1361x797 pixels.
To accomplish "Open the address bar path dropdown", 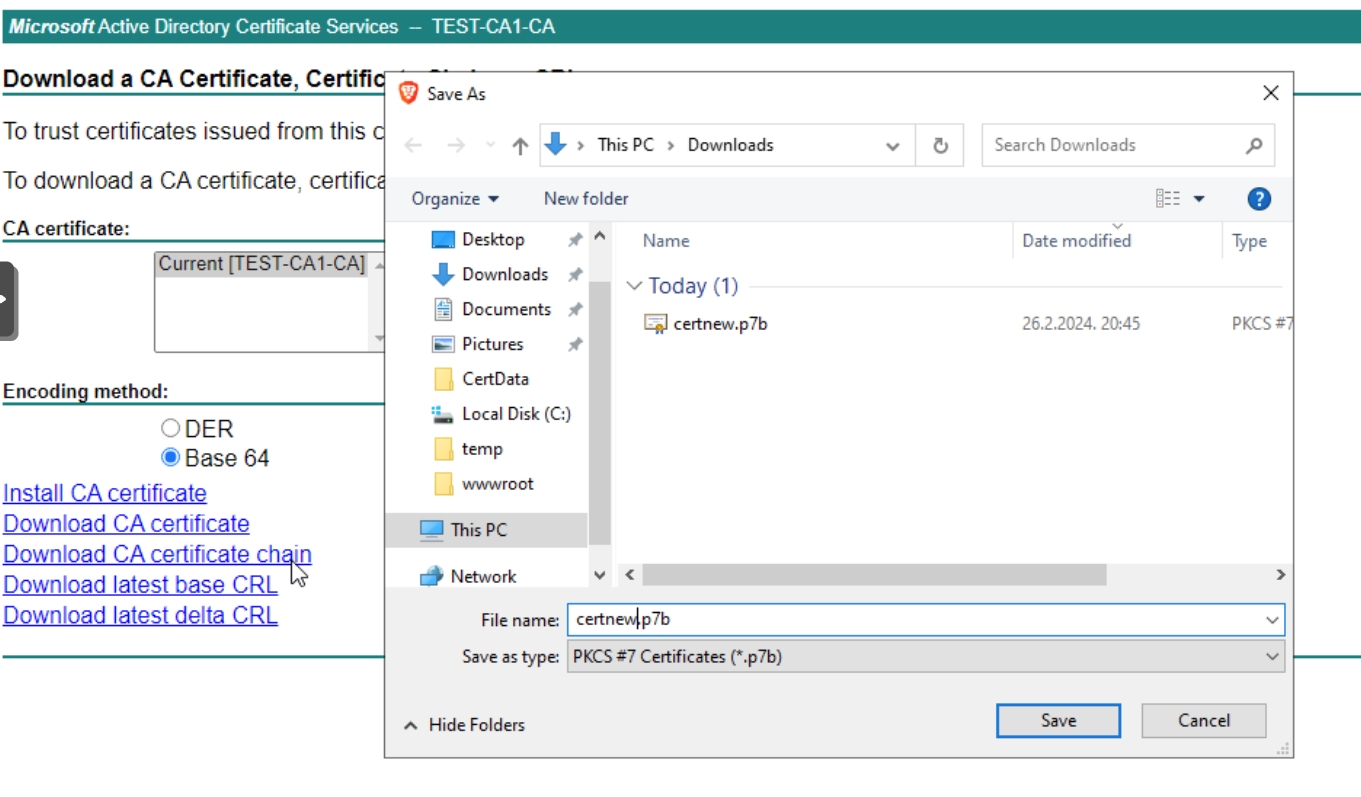I will tap(892, 146).
